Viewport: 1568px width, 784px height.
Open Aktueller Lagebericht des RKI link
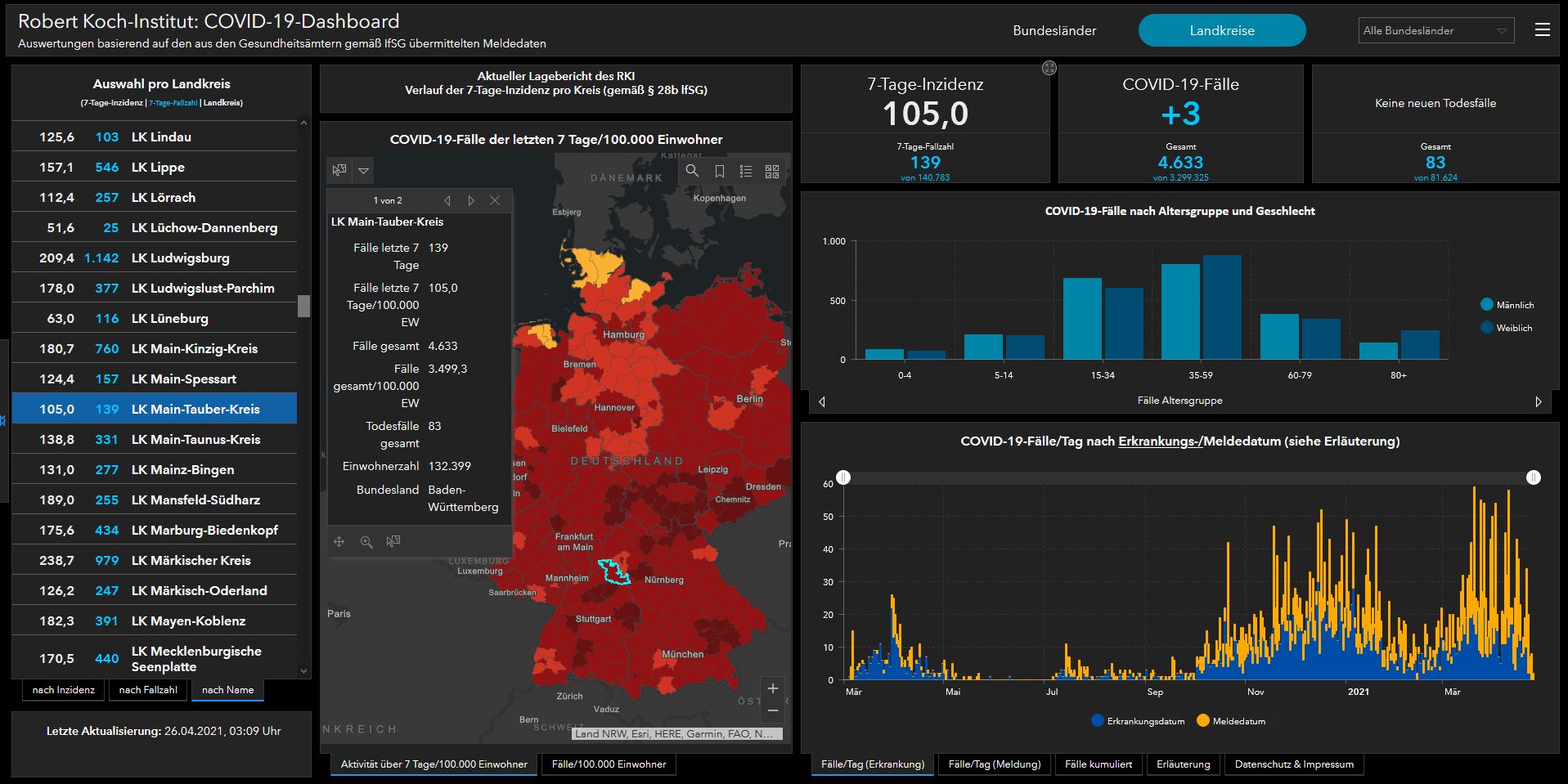pyautogui.click(x=555, y=76)
